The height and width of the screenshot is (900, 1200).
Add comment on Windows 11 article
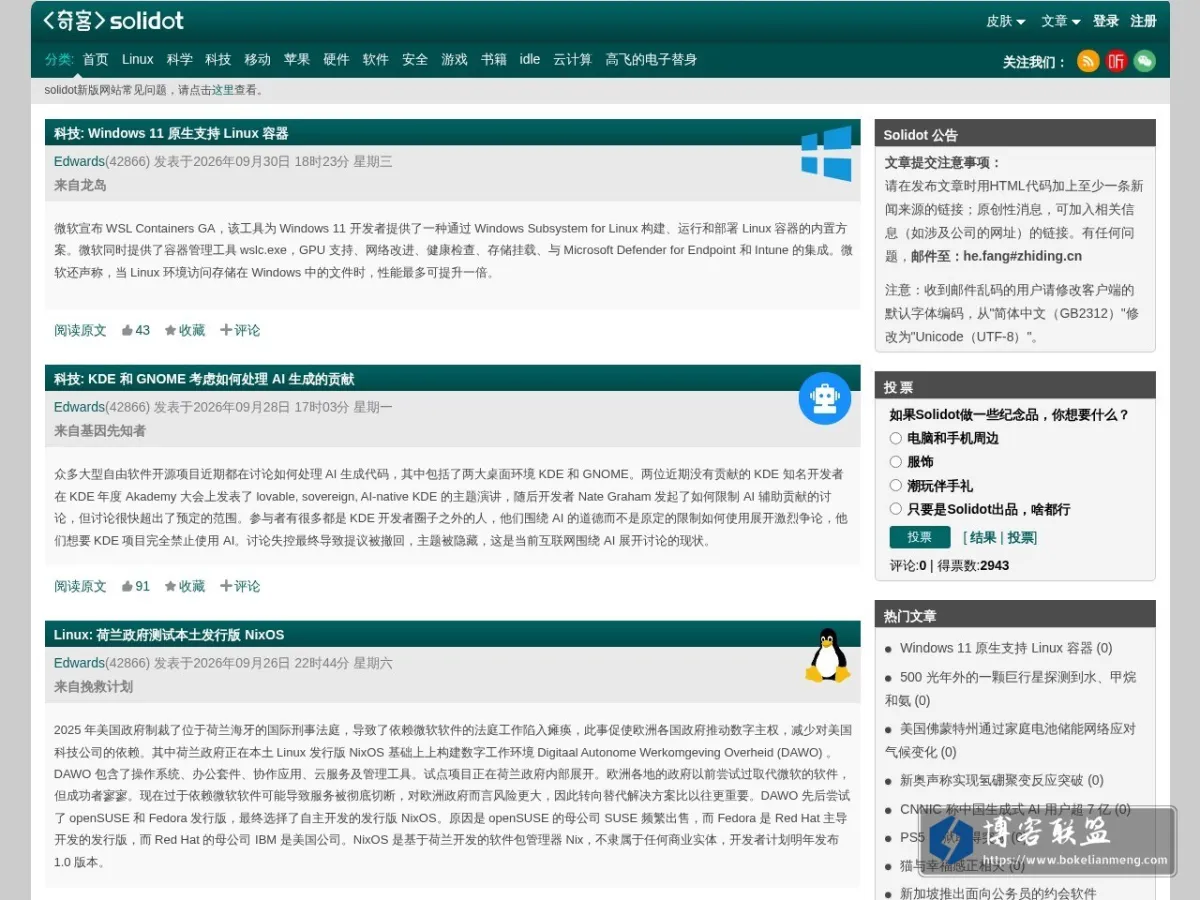(240, 330)
